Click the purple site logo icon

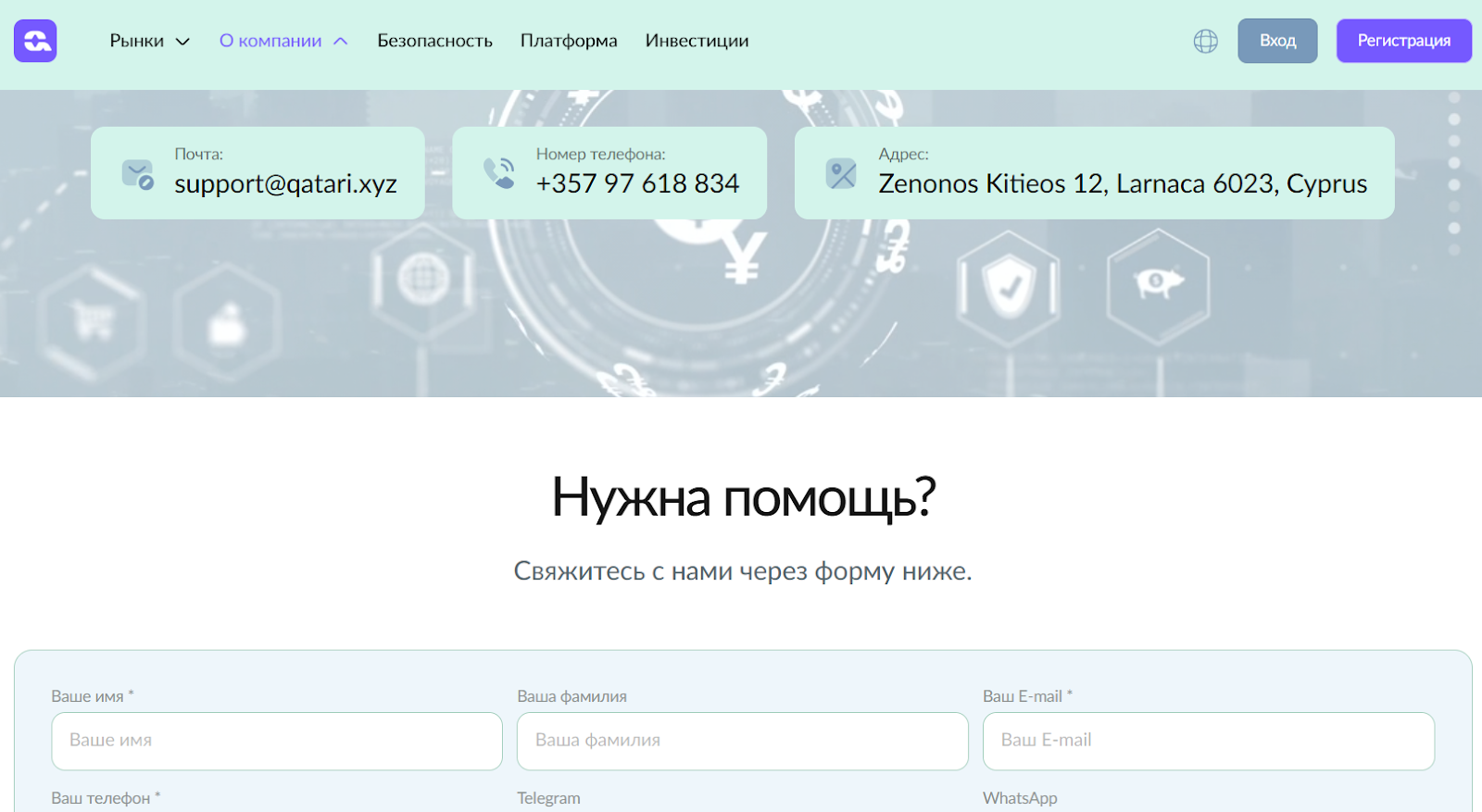tap(35, 41)
